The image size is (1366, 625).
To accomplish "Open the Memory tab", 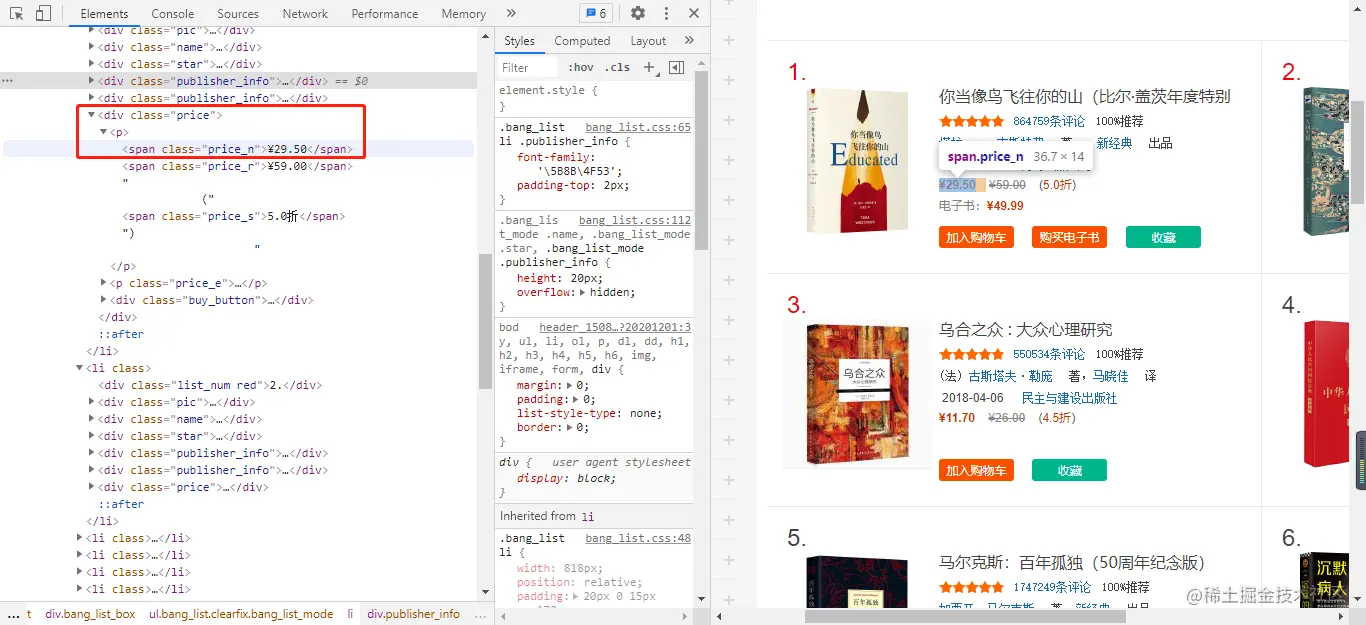I will (463, 14).
